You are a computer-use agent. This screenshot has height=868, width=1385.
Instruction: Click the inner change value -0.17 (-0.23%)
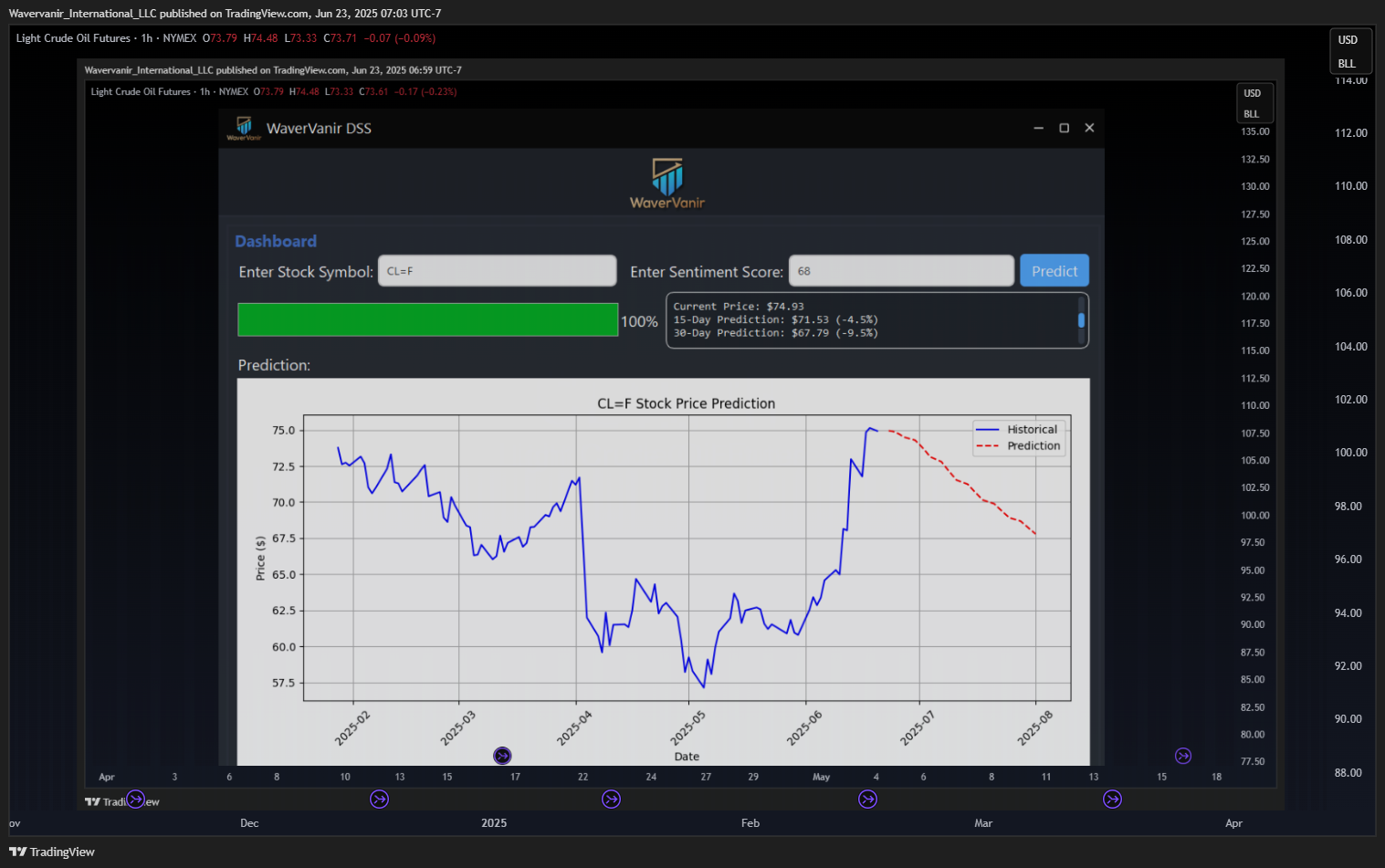(x=425, y=91)
